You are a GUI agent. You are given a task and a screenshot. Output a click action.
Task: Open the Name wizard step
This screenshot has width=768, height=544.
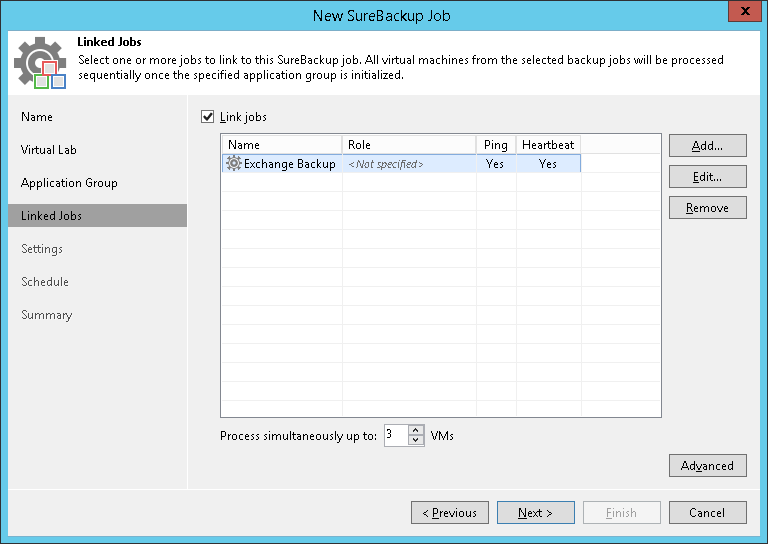point(37,117)
